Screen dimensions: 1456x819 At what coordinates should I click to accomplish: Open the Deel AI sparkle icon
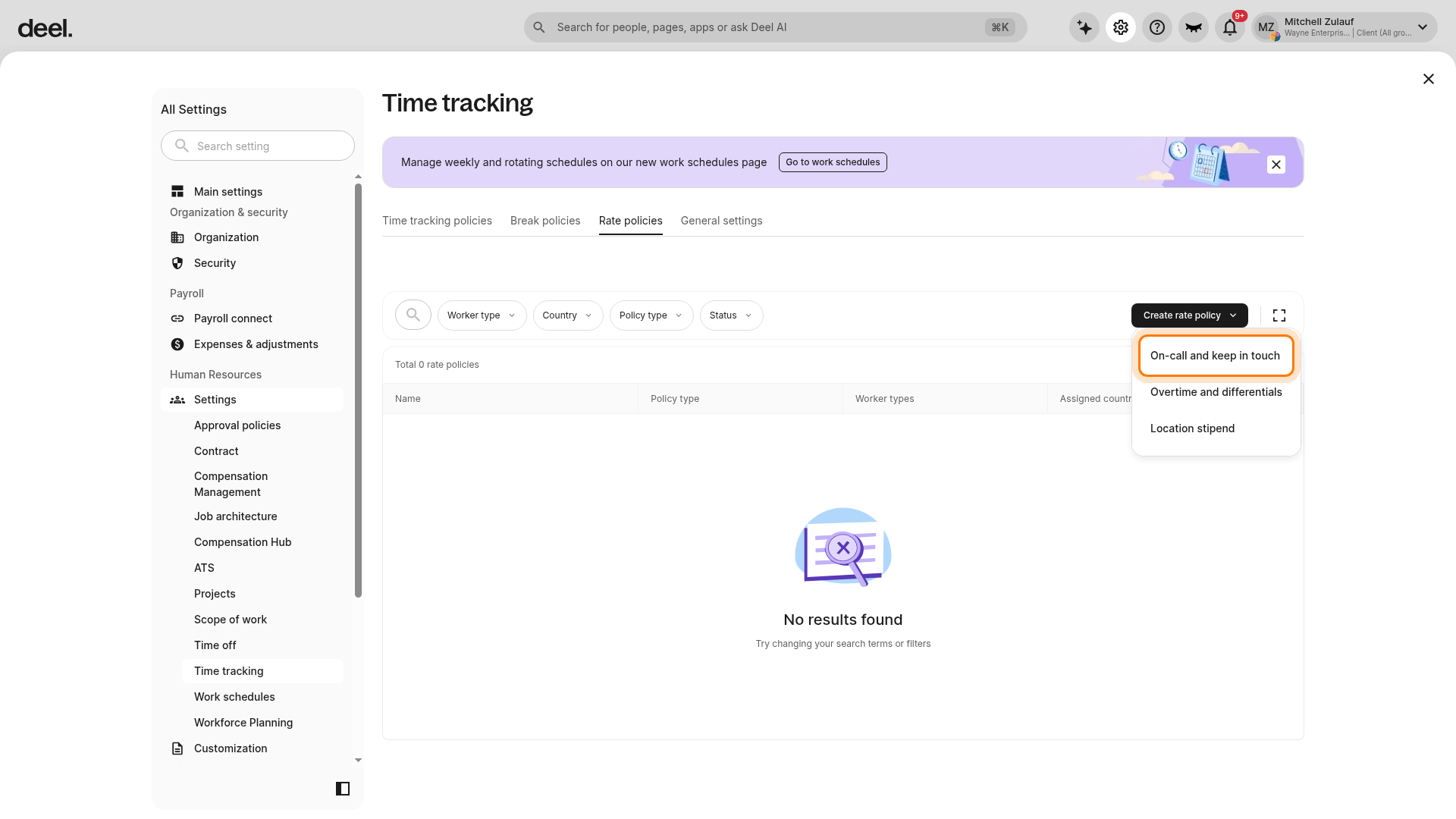1084,27
